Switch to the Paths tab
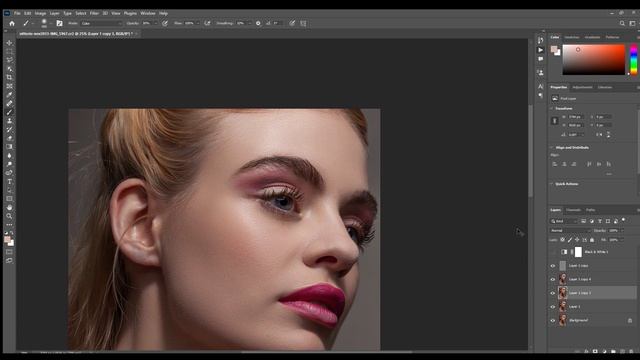640x360 pixels. (x=590, y=210)
